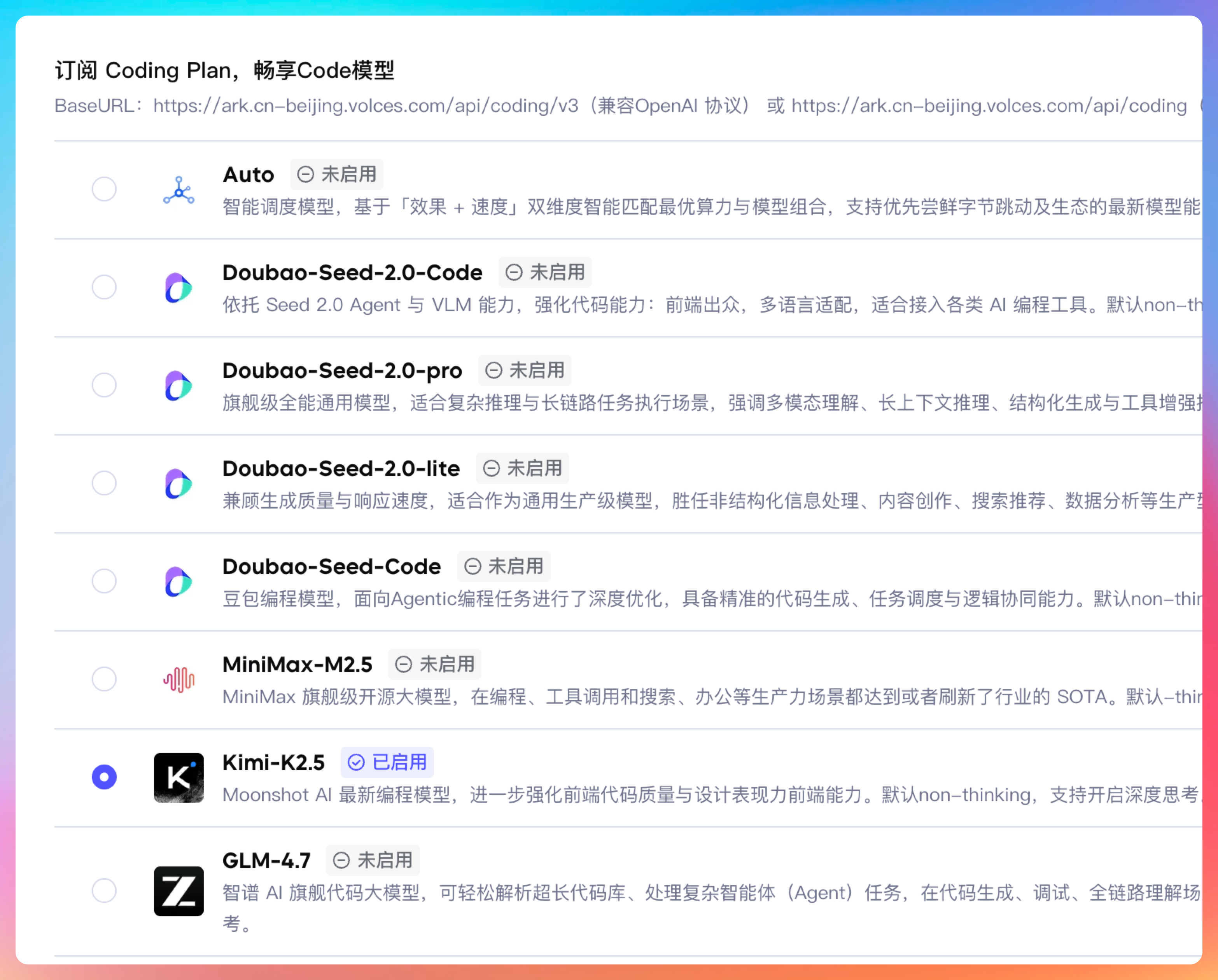1218x980 pixels.
Task: Click the Doubao-Seed-2.0-lite logo icon
Action: (178, 483)
